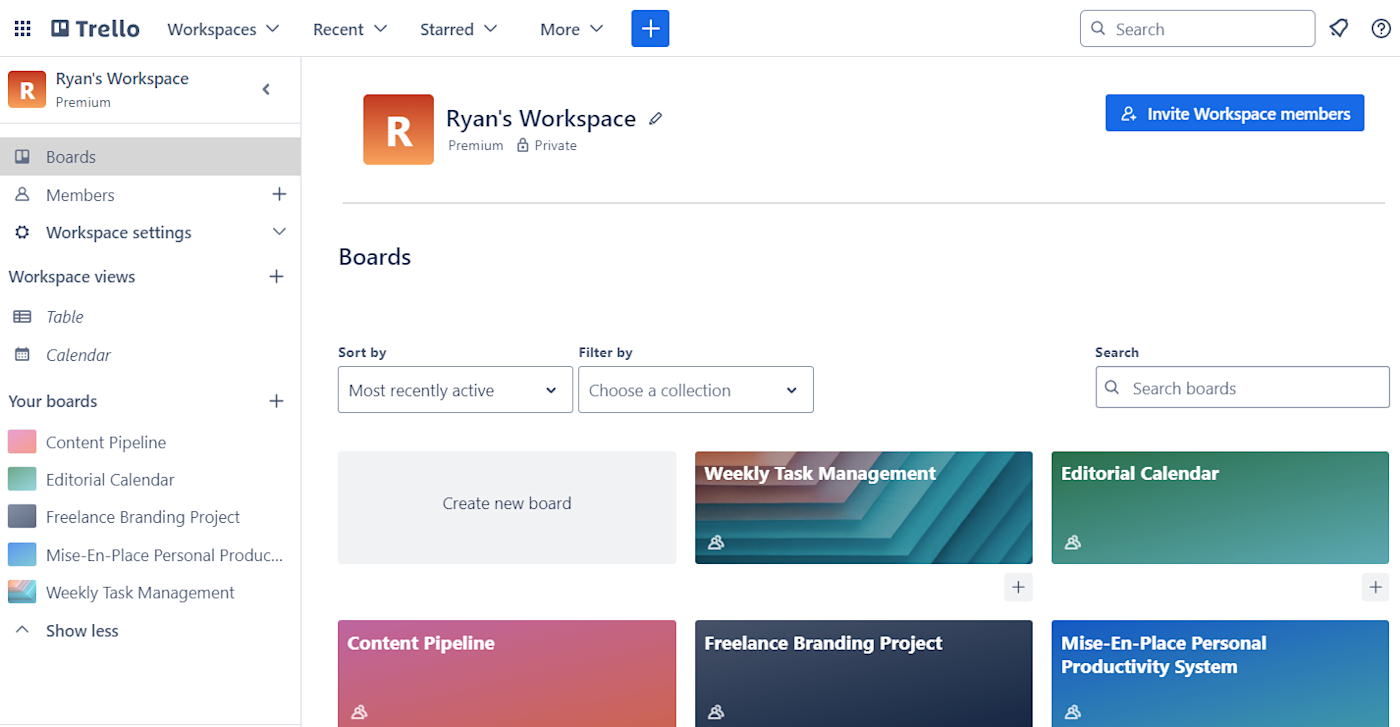Open the Choose a collection filter dropdown
1400x727 pixels.
(696, 390)
